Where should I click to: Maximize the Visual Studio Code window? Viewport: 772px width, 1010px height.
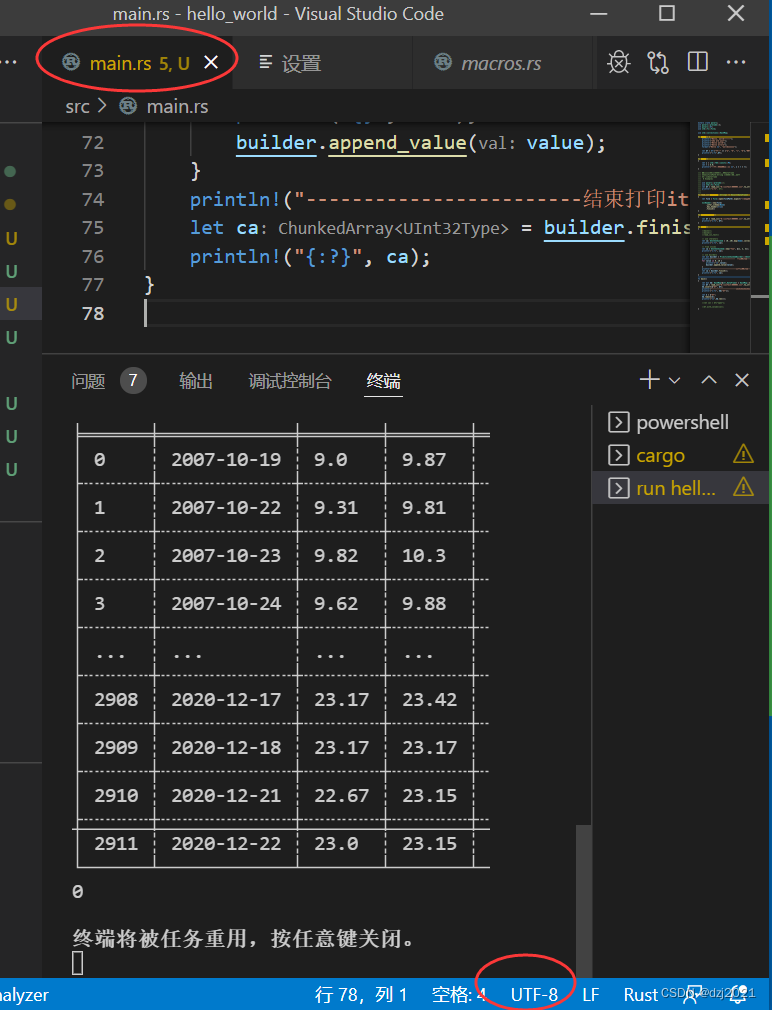(x=667, y=14)
